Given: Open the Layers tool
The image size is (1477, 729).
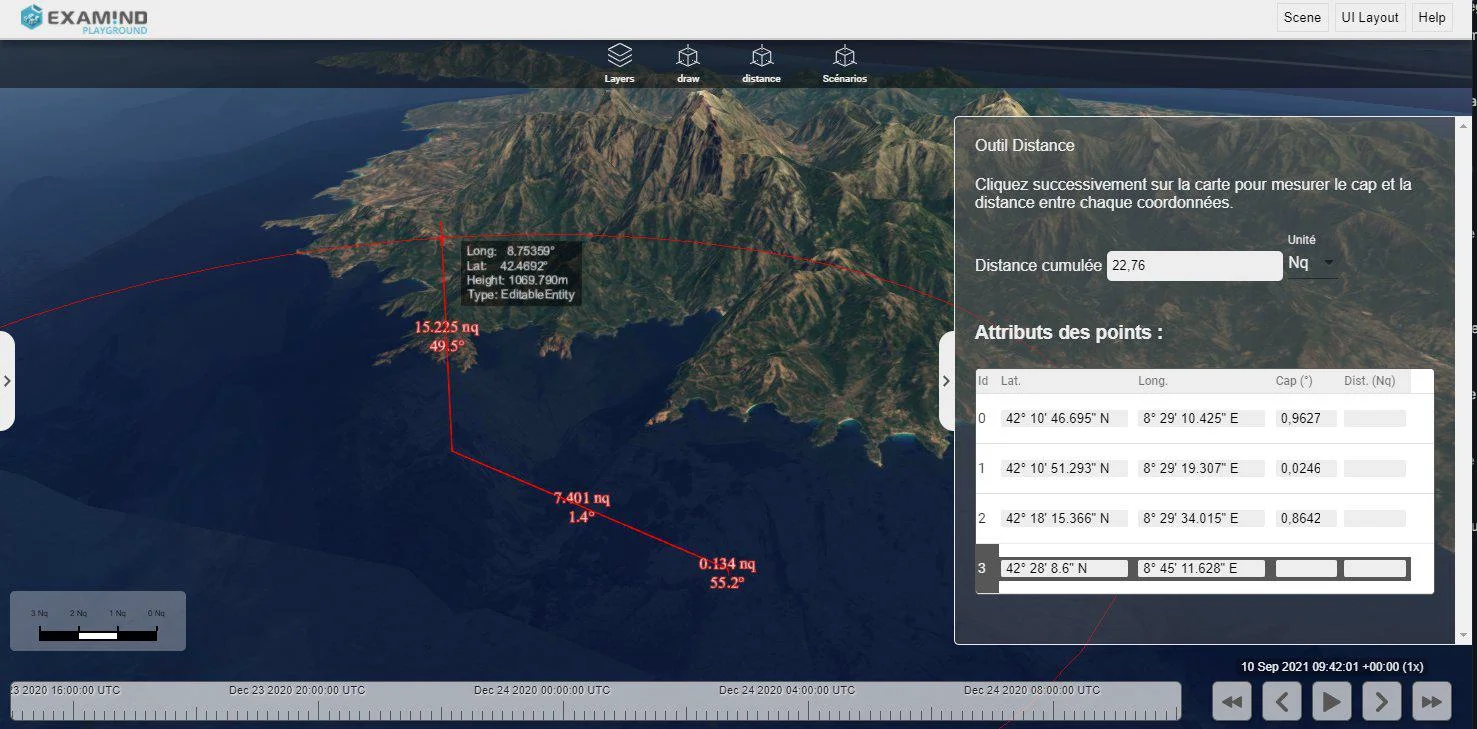Looking at the screenshot, I should [x=619, y=64].
